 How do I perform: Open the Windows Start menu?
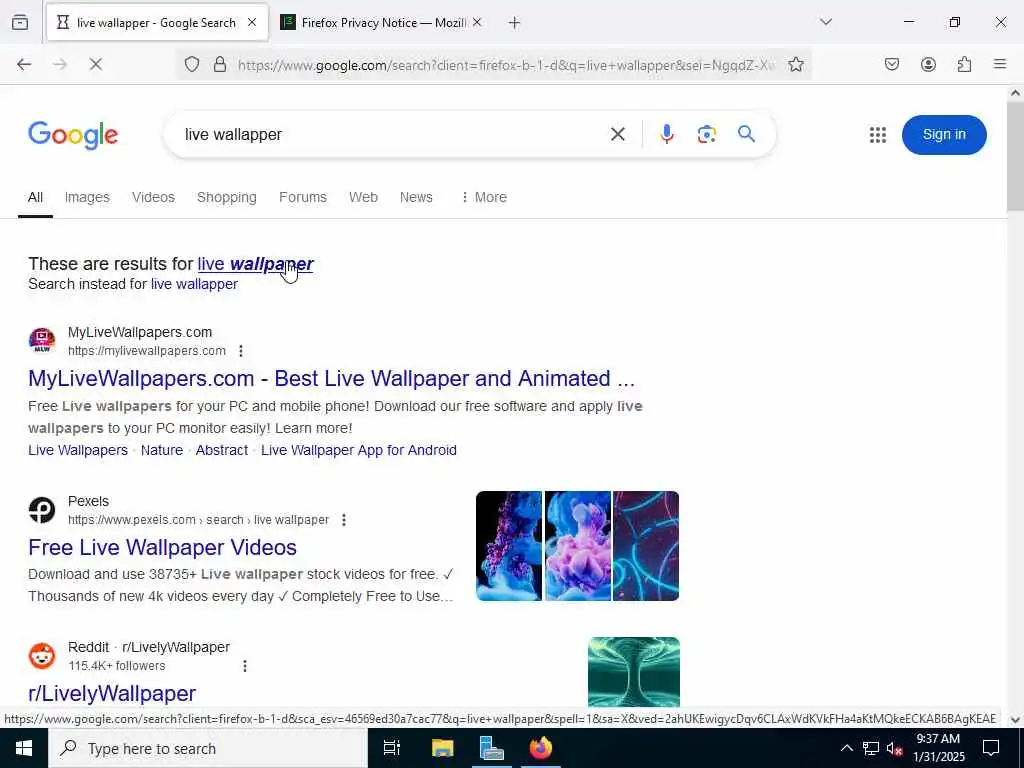click(x=24, y=748)
